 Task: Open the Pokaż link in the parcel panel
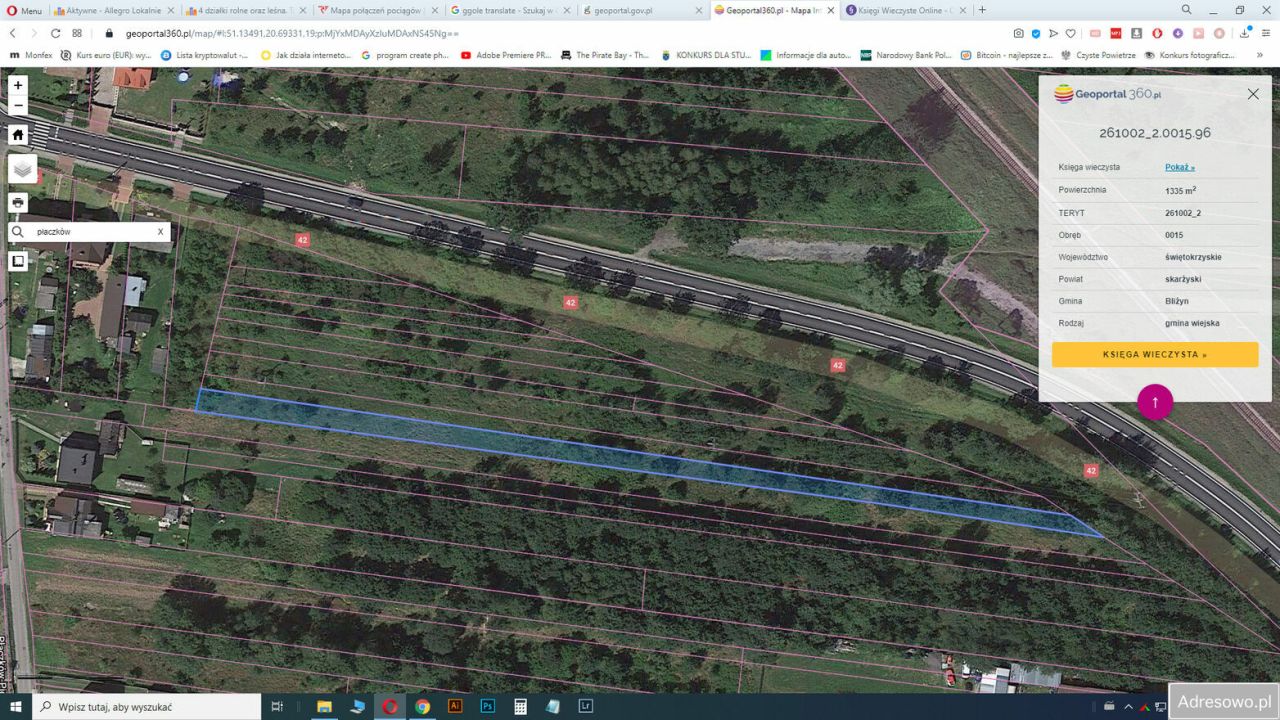1180,167
